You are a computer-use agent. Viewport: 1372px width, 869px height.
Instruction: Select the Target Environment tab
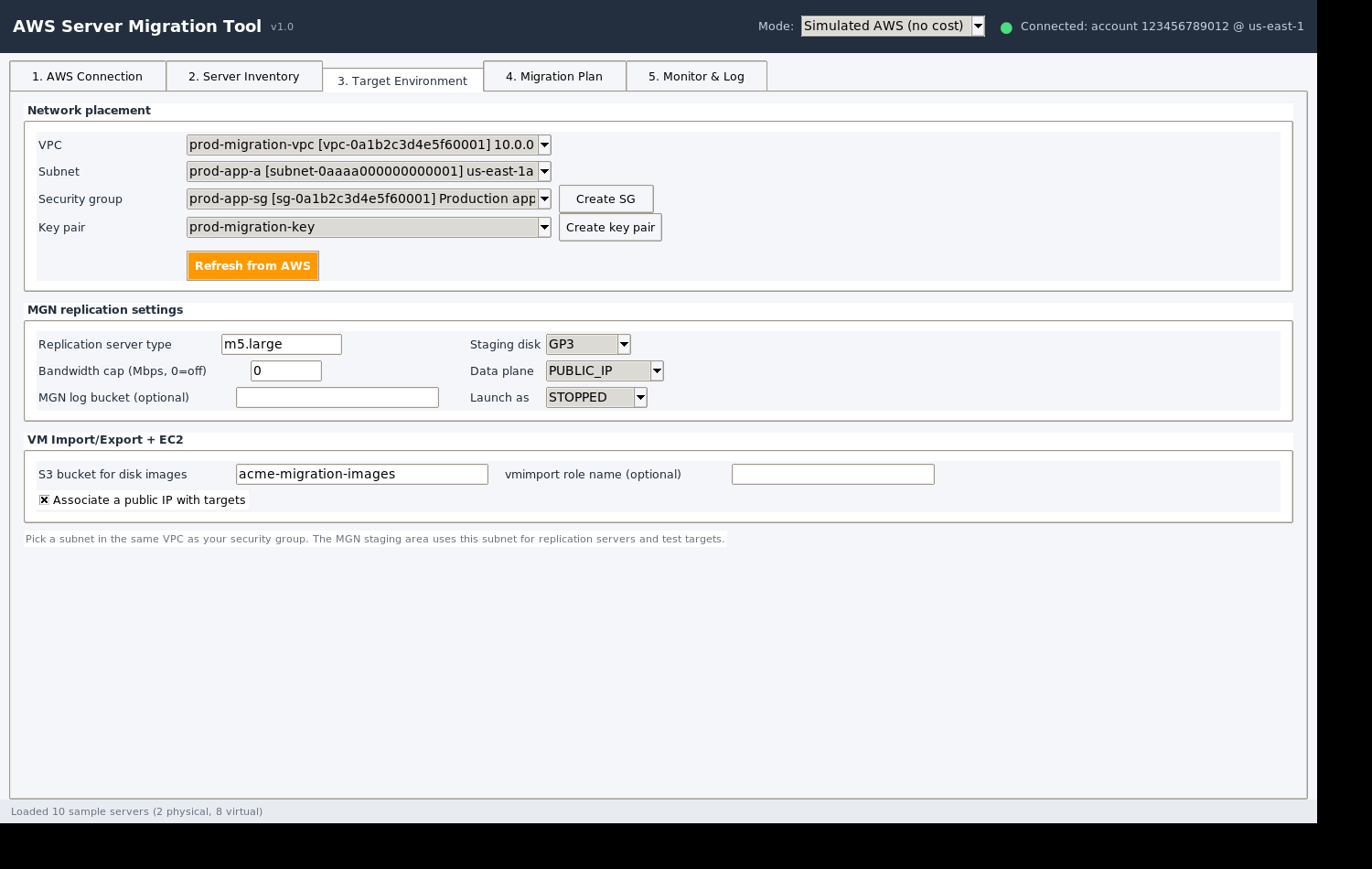coord(402,80)
